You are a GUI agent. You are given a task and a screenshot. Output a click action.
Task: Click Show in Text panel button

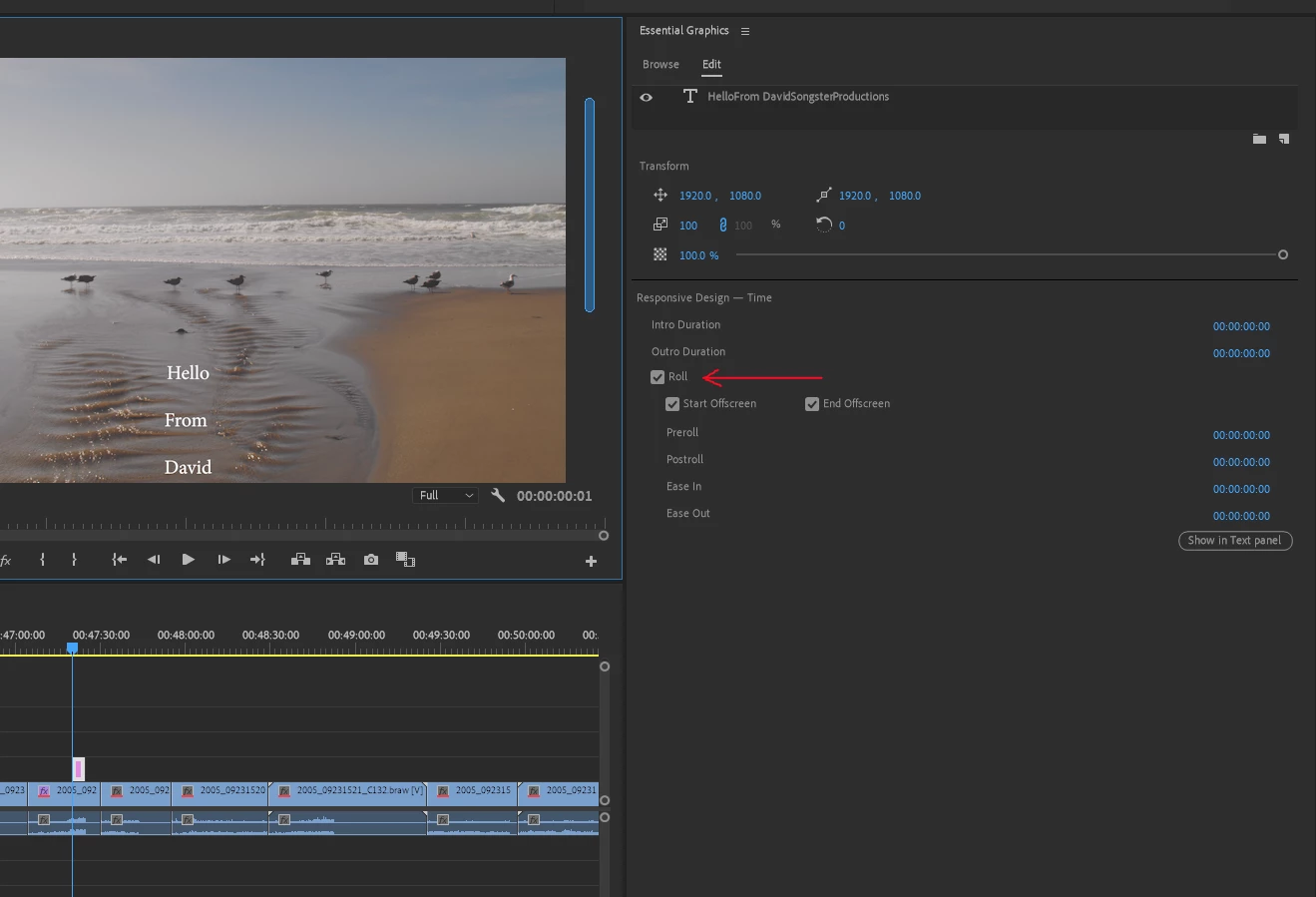click(x=1234, y=541)
